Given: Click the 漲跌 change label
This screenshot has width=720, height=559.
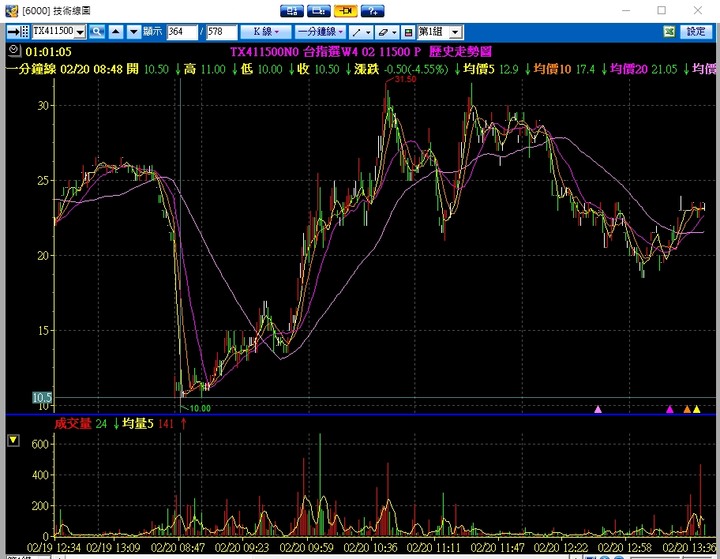Looking at the screenshot, I should [366, 69].
